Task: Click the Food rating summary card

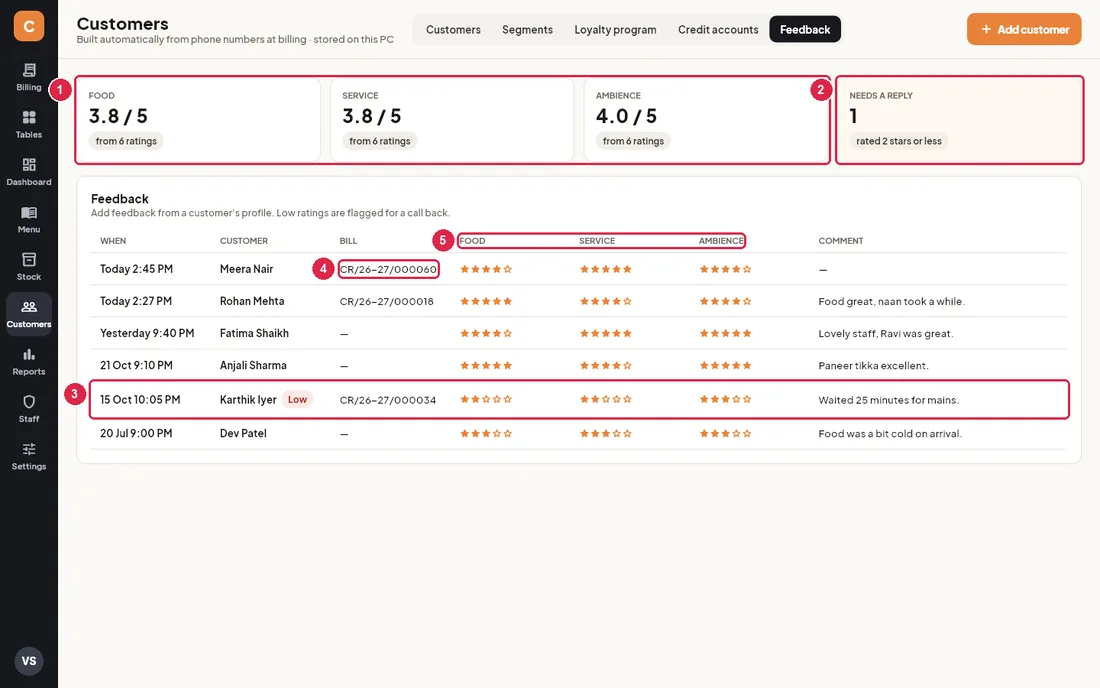Action: pyautogui.click(x=199, y=120)
